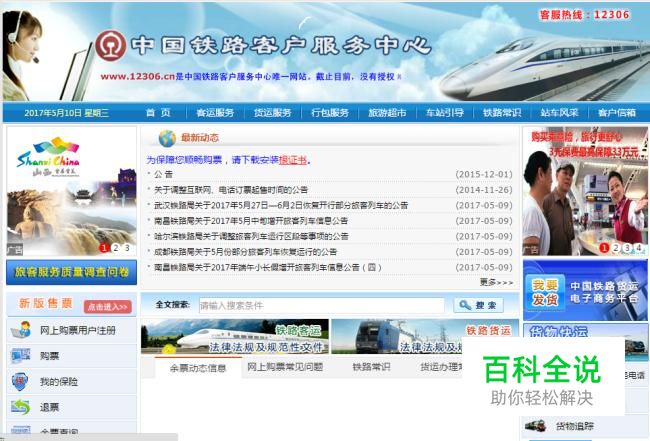Open 客户信箱 menu item
Screen dimensions: 650x441
(x=617, y=113)
